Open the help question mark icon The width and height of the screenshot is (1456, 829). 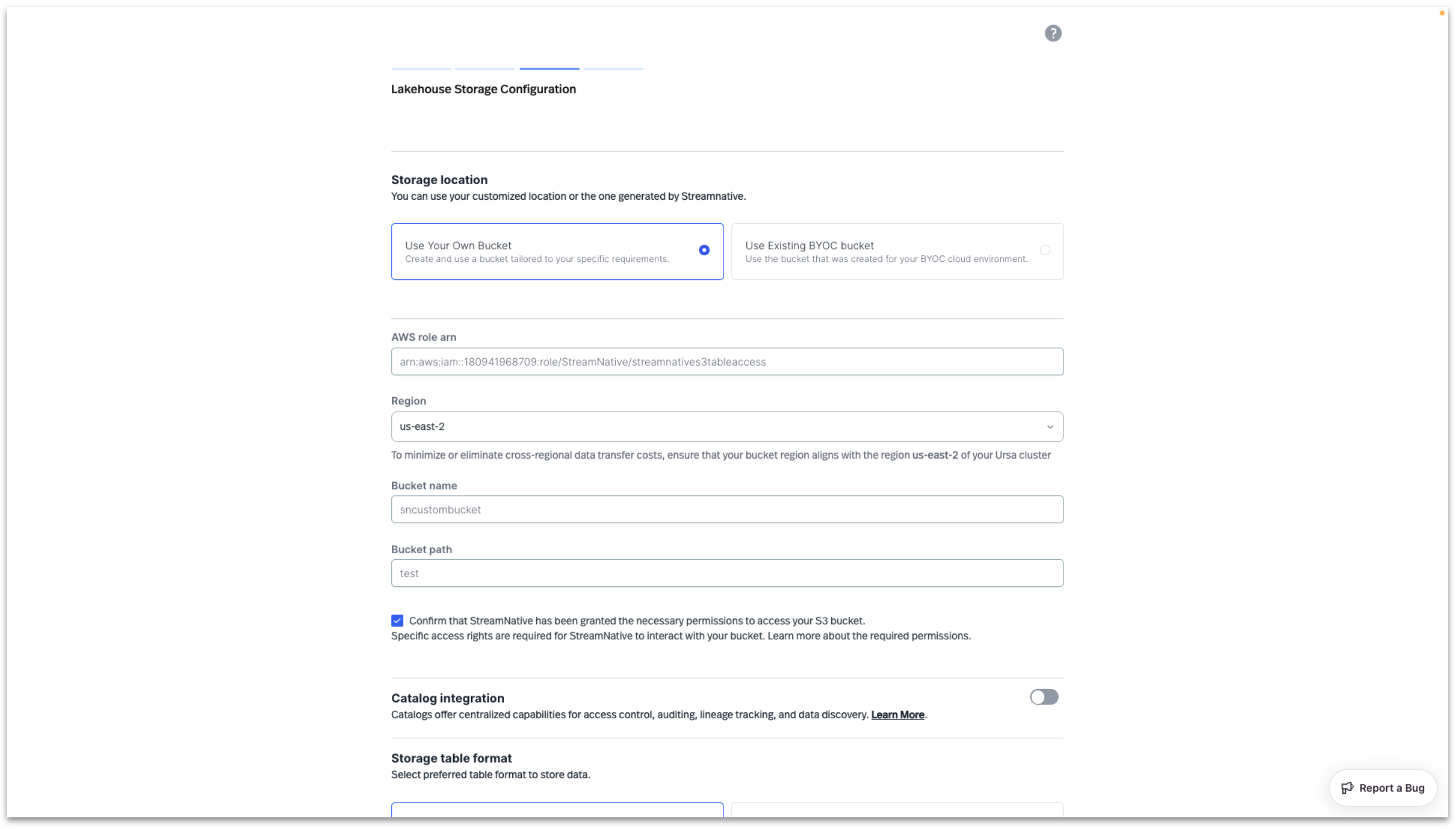(1053, 33)
